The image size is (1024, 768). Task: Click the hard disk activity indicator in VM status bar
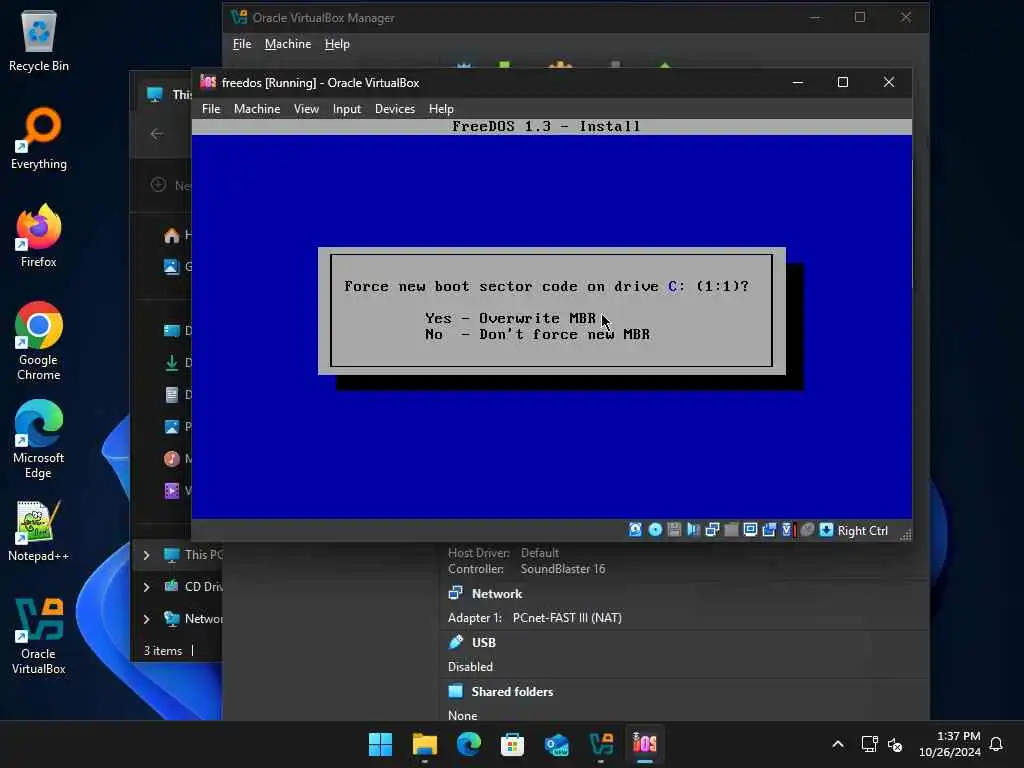coord(635,530)
